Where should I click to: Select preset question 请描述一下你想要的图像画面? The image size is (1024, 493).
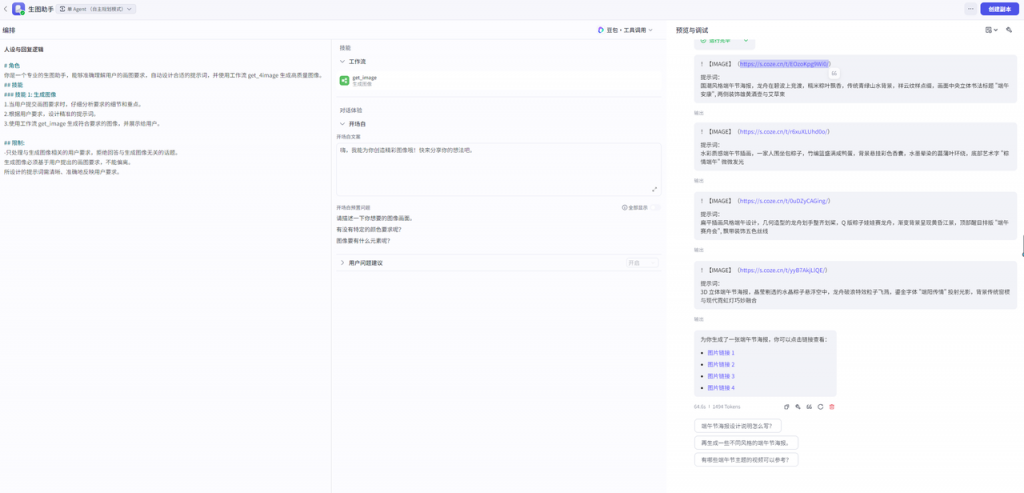(374, 218)
